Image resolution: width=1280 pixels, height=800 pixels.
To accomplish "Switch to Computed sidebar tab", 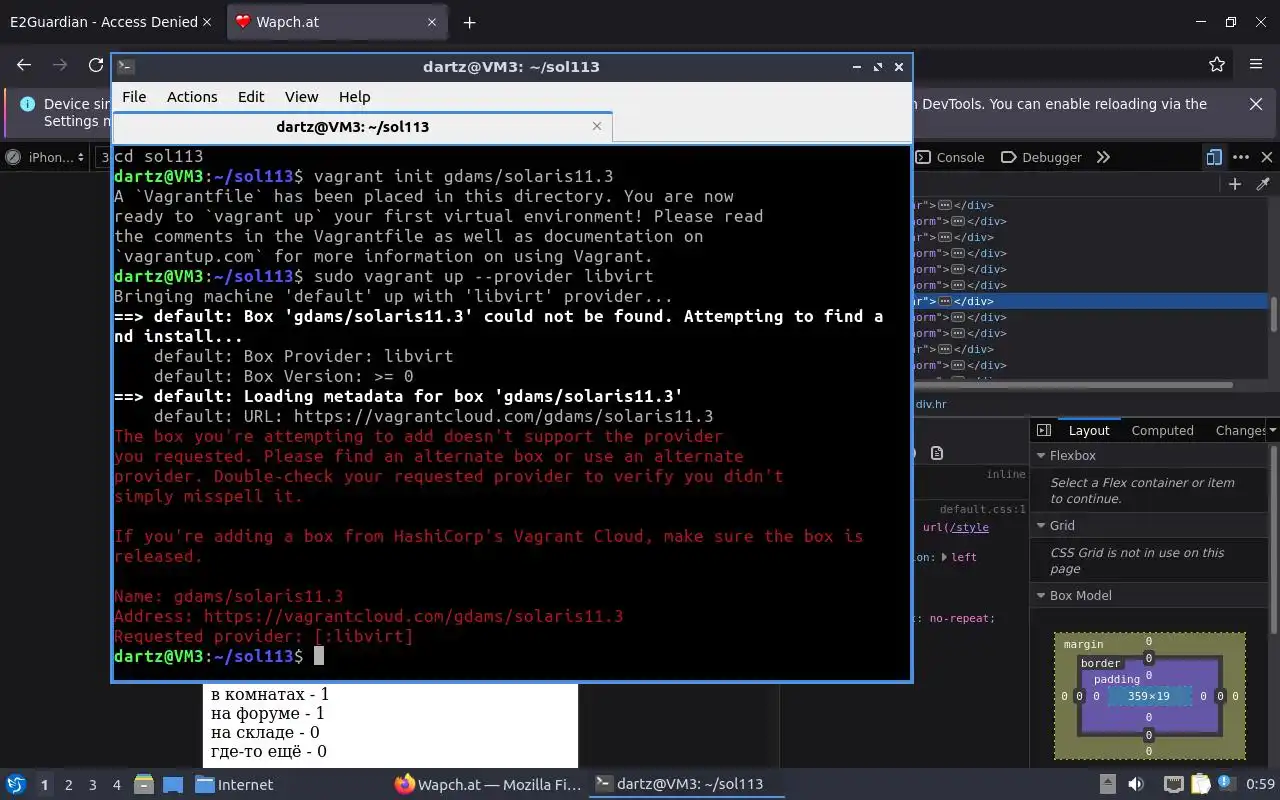I will click(1162, 430).
